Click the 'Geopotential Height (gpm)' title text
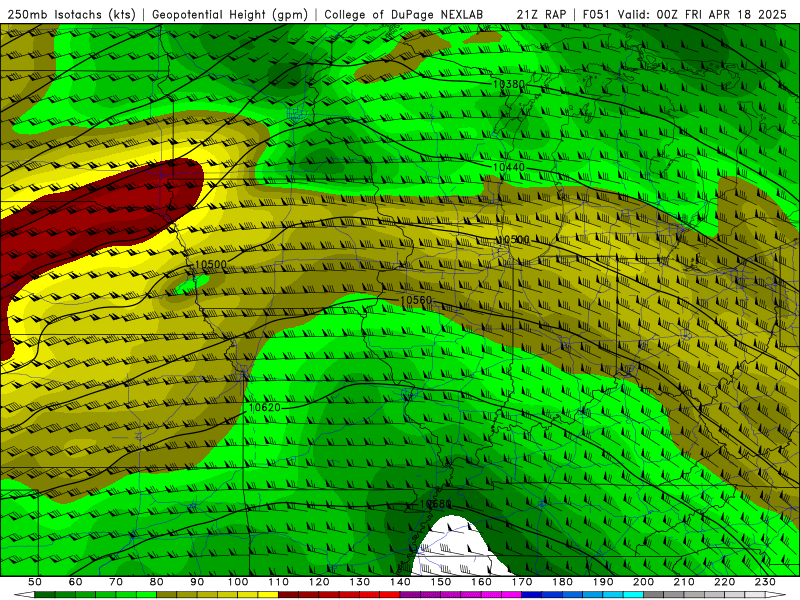800x600 pixels. [x=230, y=15]
